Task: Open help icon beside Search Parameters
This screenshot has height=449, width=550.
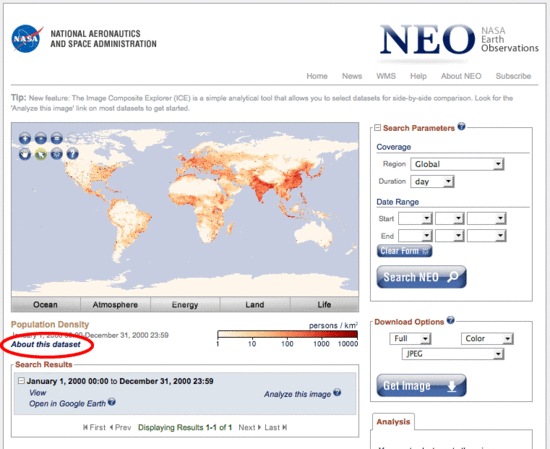Action: [461, 126]
